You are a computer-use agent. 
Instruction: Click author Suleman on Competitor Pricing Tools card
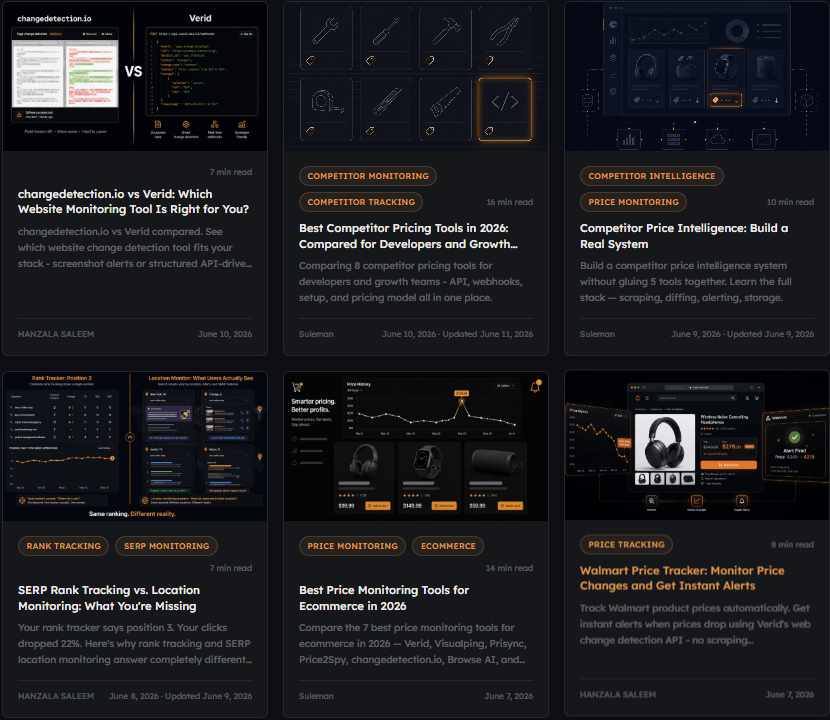[317, 334]
